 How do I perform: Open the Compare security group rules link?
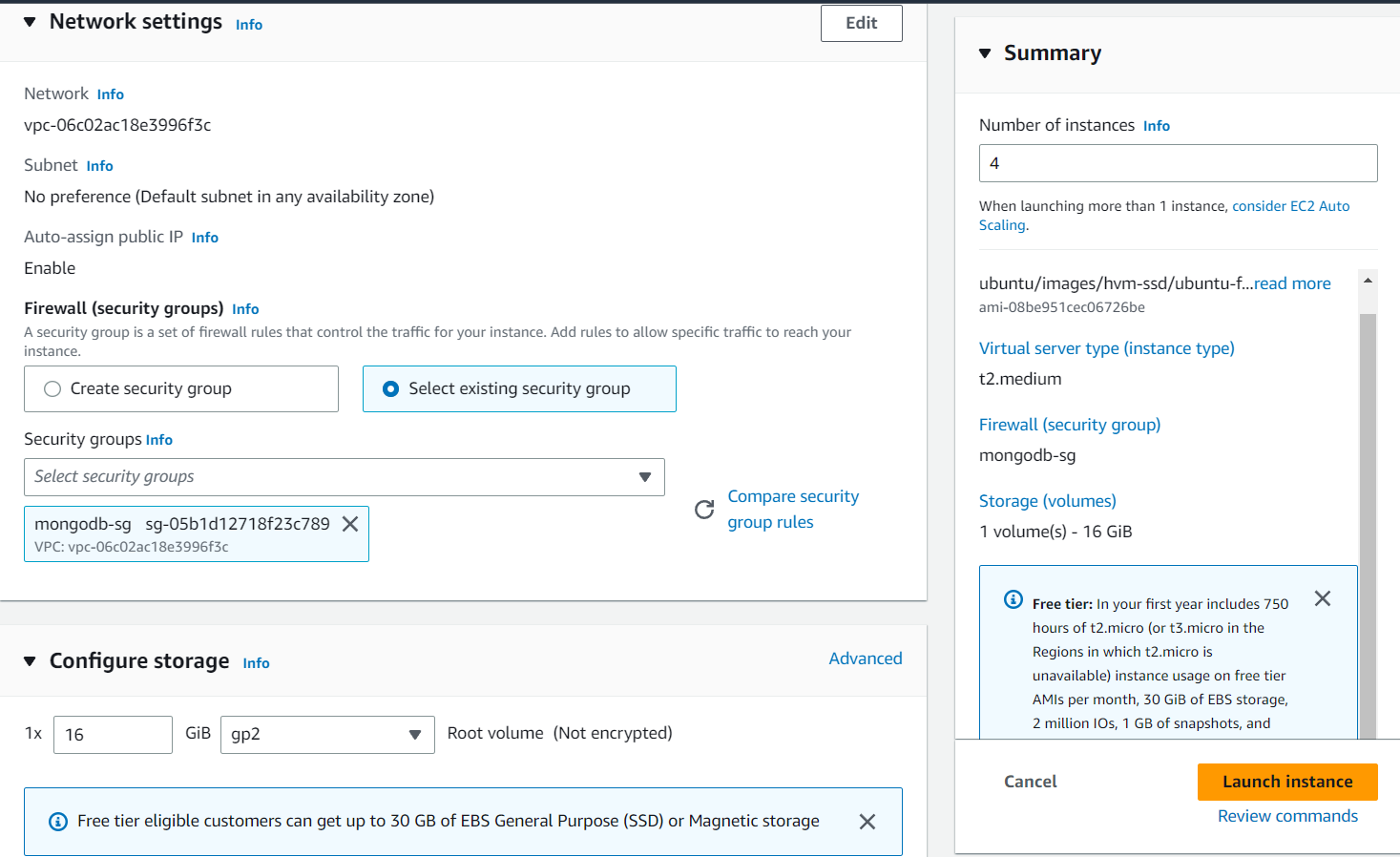(x=792, y=509)
